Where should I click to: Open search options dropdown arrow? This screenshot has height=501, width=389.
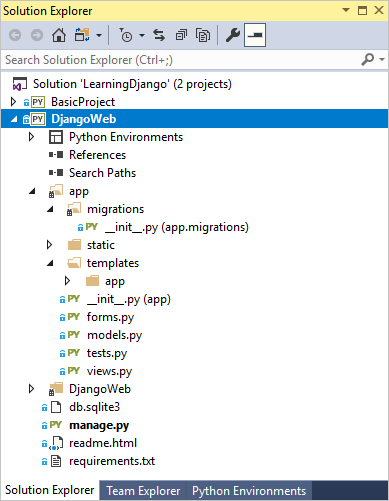(x=382, y=60)
